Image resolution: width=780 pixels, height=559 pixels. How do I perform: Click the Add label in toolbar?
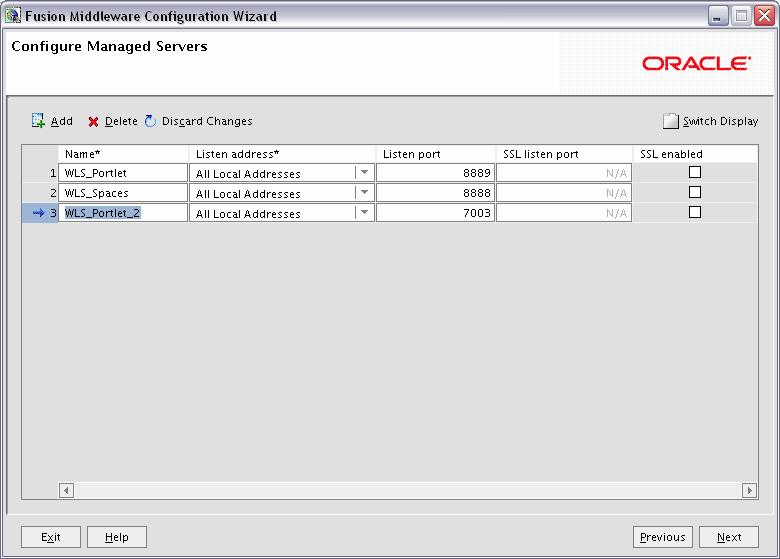62,121
